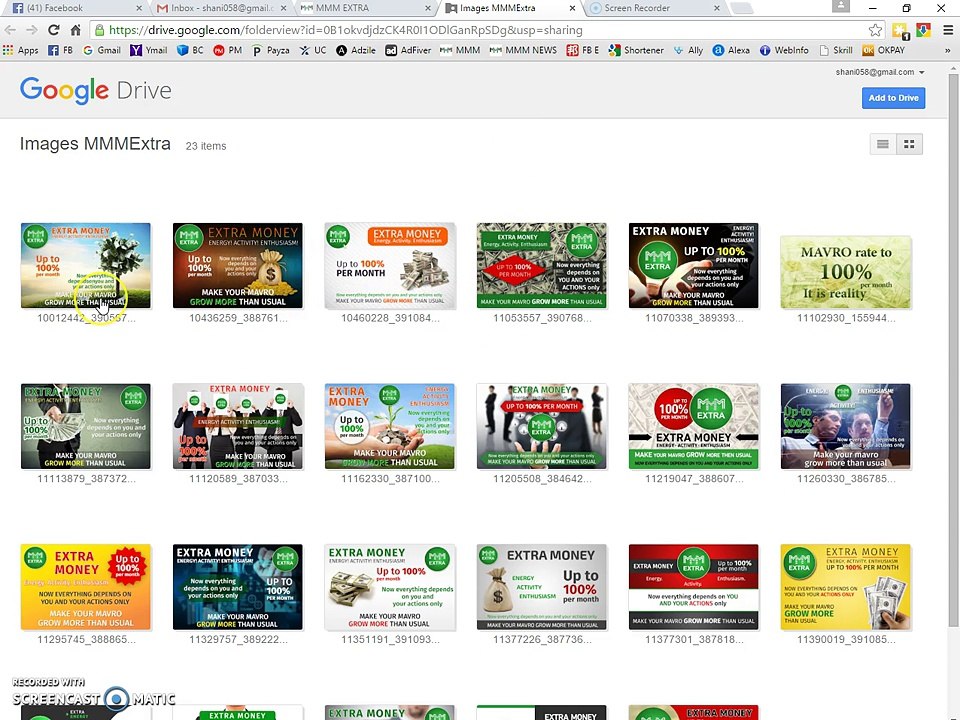Open the PM bookmark
This screenshot has height=720, width=960.
228,50
